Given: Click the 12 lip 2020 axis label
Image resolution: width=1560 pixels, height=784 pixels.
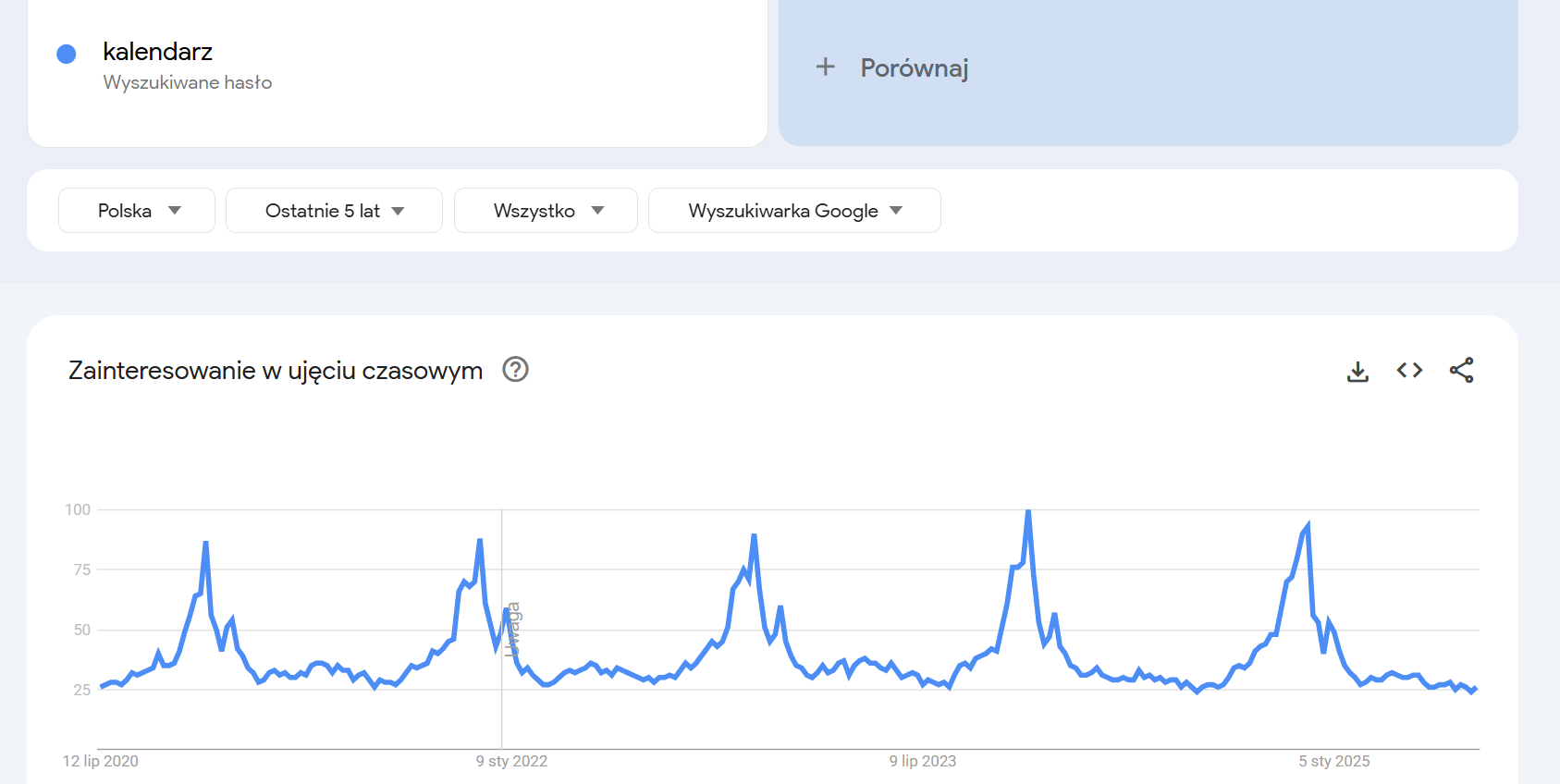Looking at the screenshot, I should pyautogui.click(x=101, y=761).
